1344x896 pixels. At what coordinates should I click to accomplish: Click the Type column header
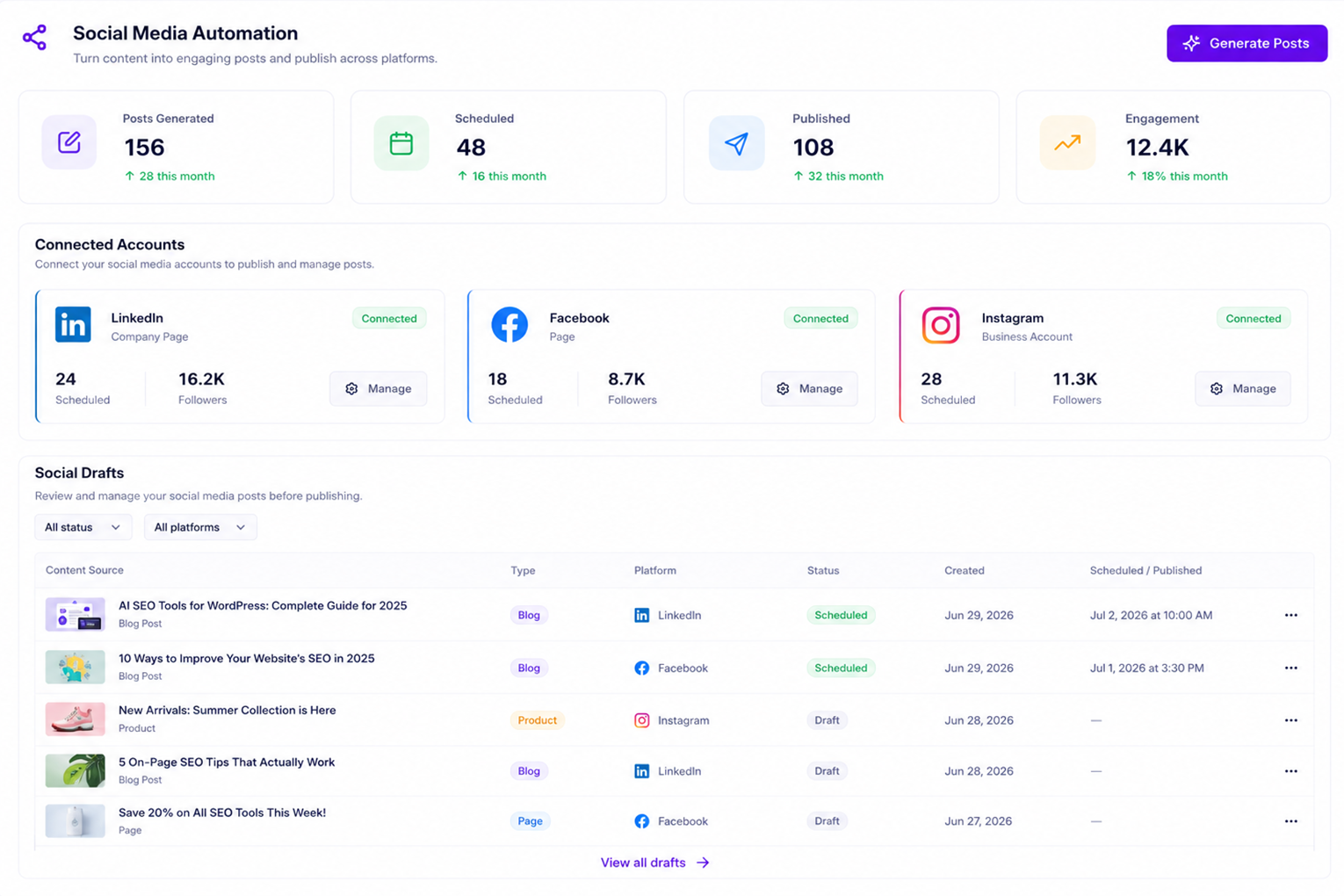pos(523,570)
